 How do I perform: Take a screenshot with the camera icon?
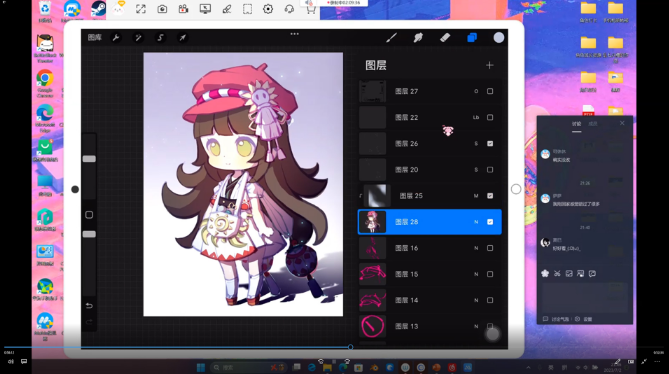pos(162,9)
